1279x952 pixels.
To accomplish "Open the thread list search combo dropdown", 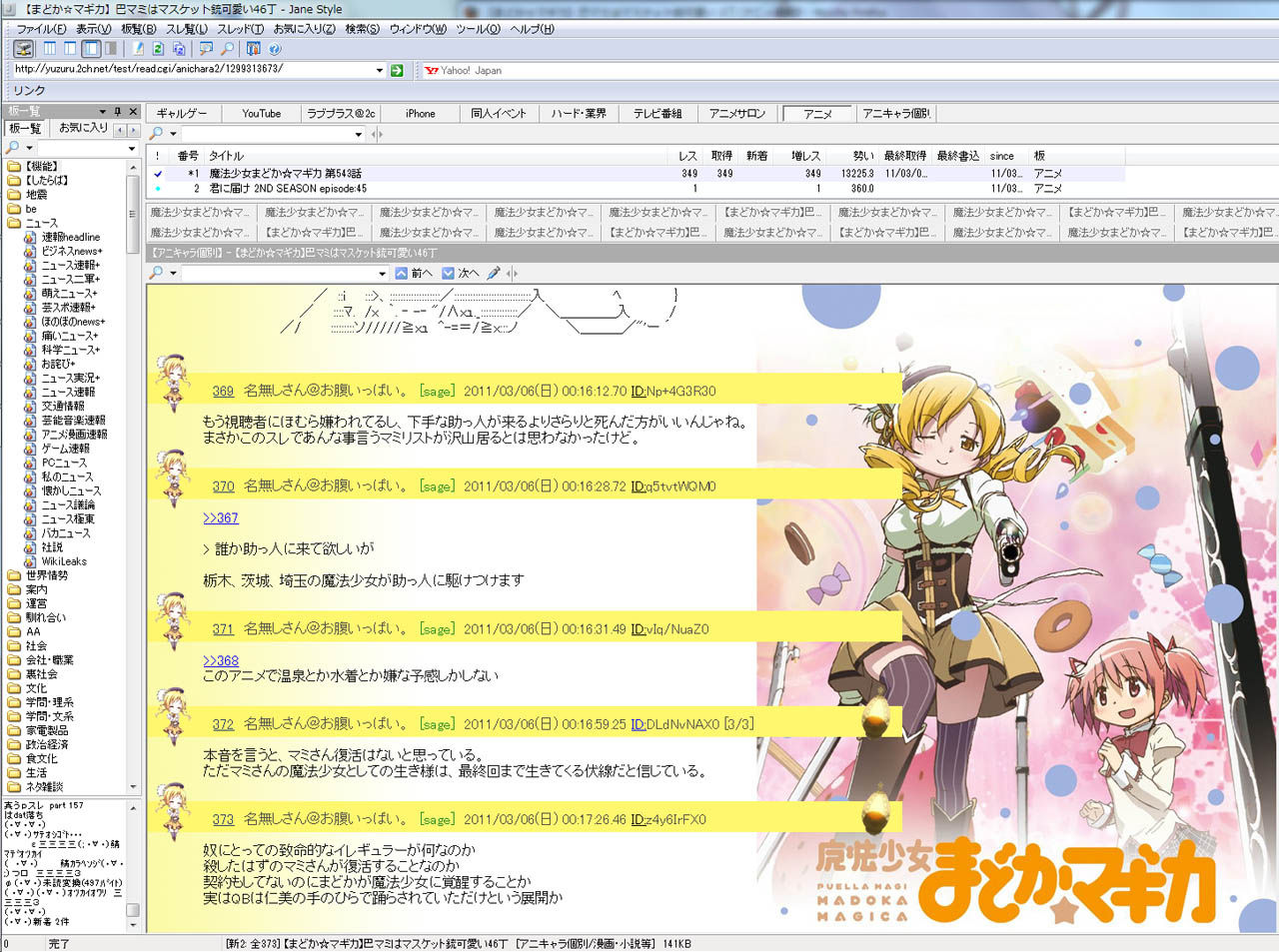I will click(358, 134).
